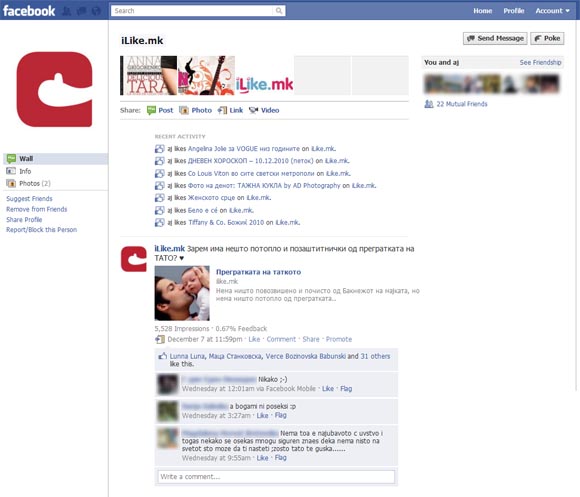580x497 pixels.
Task: Open Прегратката на таткото article title
Action: [258, 272]
